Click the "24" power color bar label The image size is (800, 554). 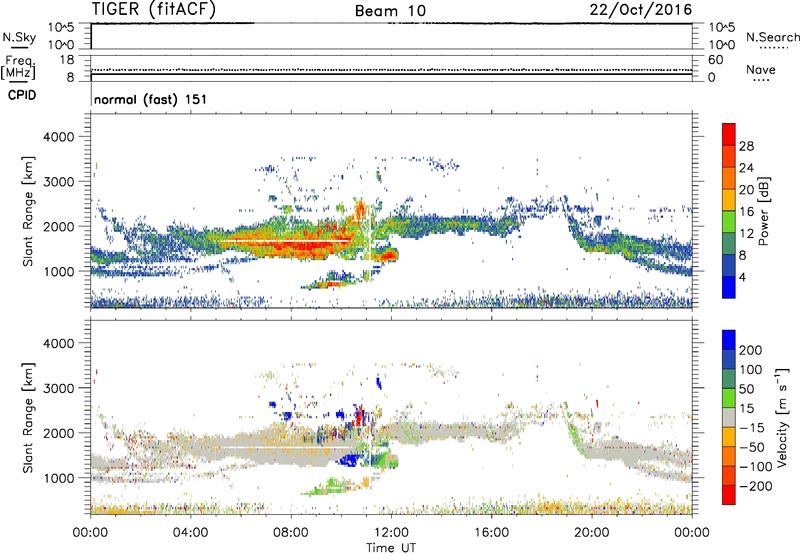point(746,168)
